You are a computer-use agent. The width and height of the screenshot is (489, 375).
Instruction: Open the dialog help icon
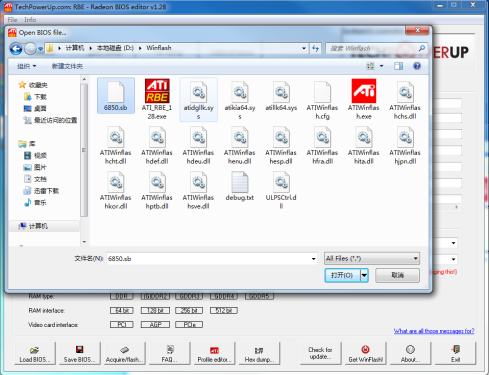point(417,66)
